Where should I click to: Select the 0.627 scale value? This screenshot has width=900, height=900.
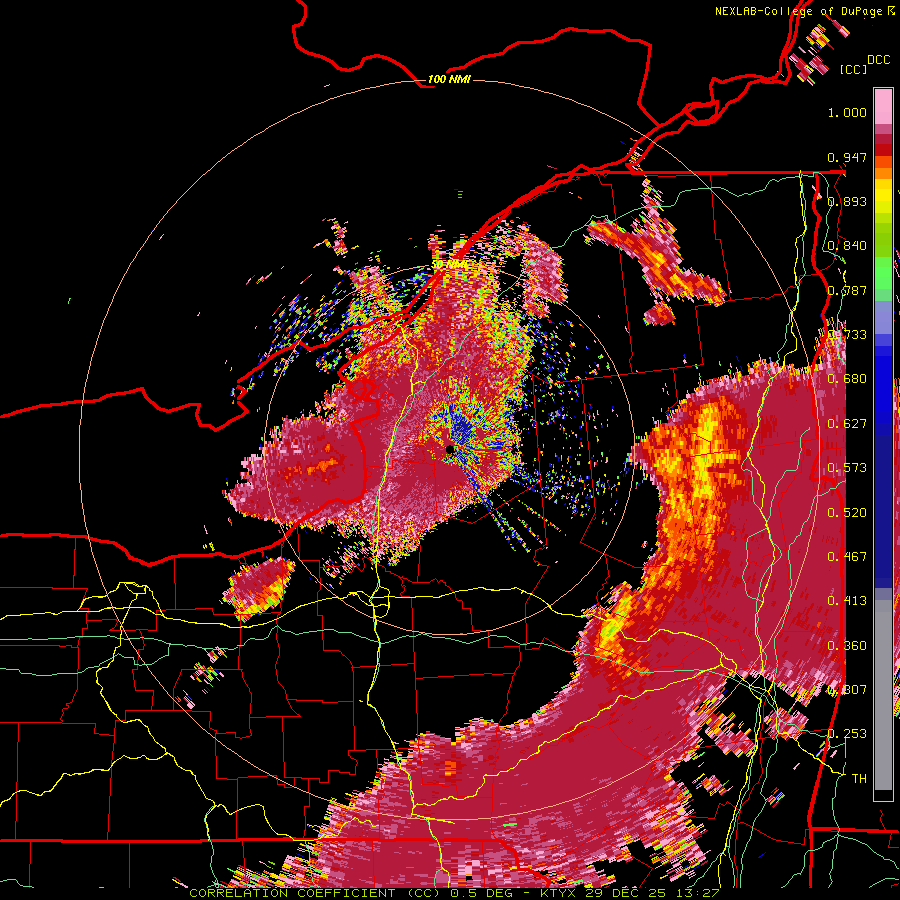tap(847, 424)
